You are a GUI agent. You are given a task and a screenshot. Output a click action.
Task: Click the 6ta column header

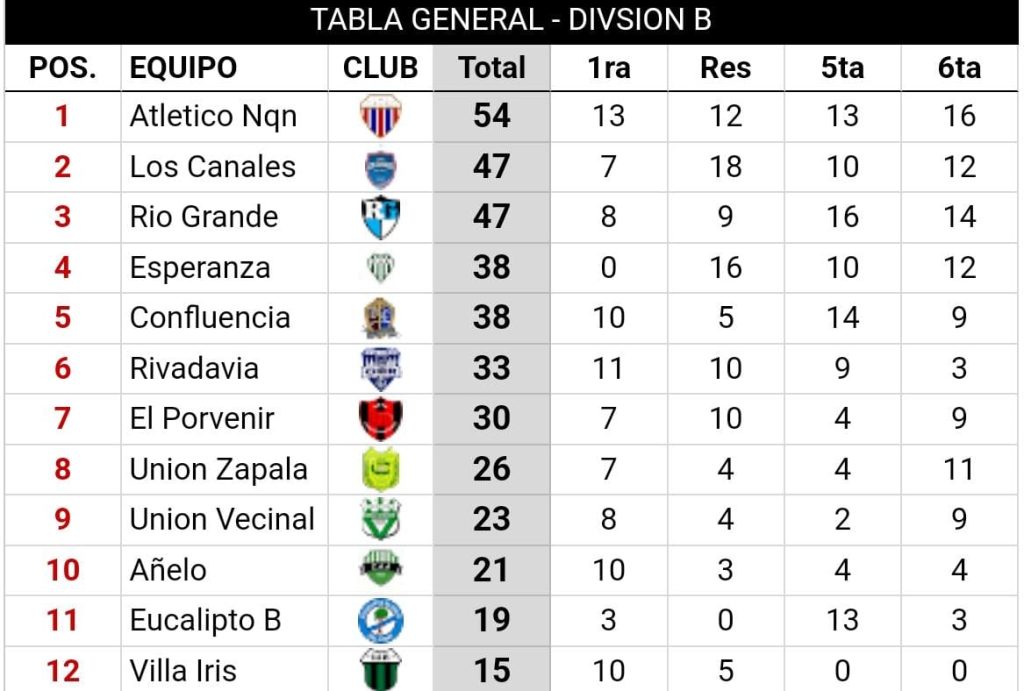959,68
